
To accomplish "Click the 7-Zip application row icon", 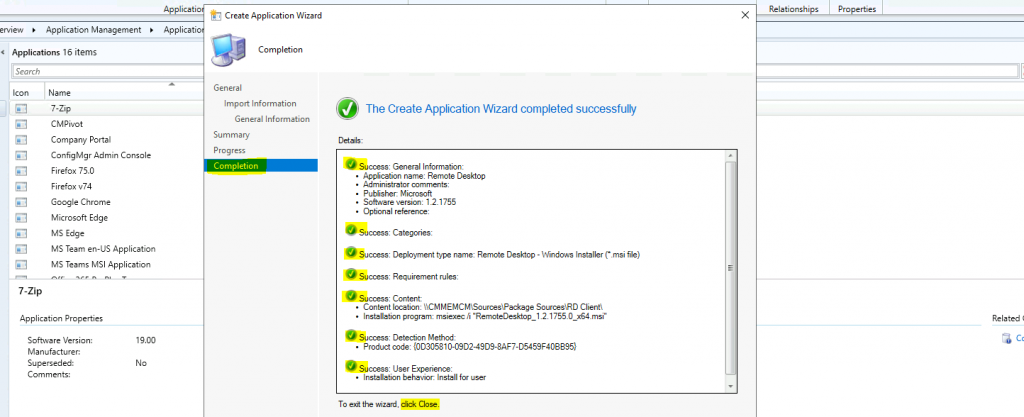I will tap(21, 108).
